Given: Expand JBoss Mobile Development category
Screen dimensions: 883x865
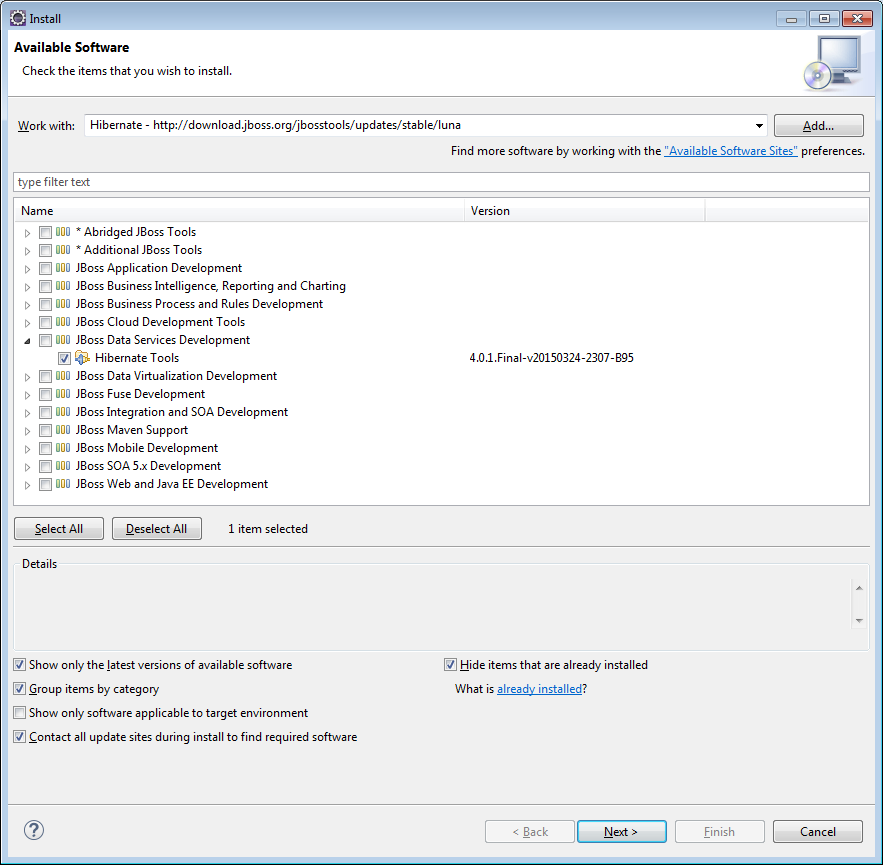Looking at the screenshot, I should click(x=27, y=449).
